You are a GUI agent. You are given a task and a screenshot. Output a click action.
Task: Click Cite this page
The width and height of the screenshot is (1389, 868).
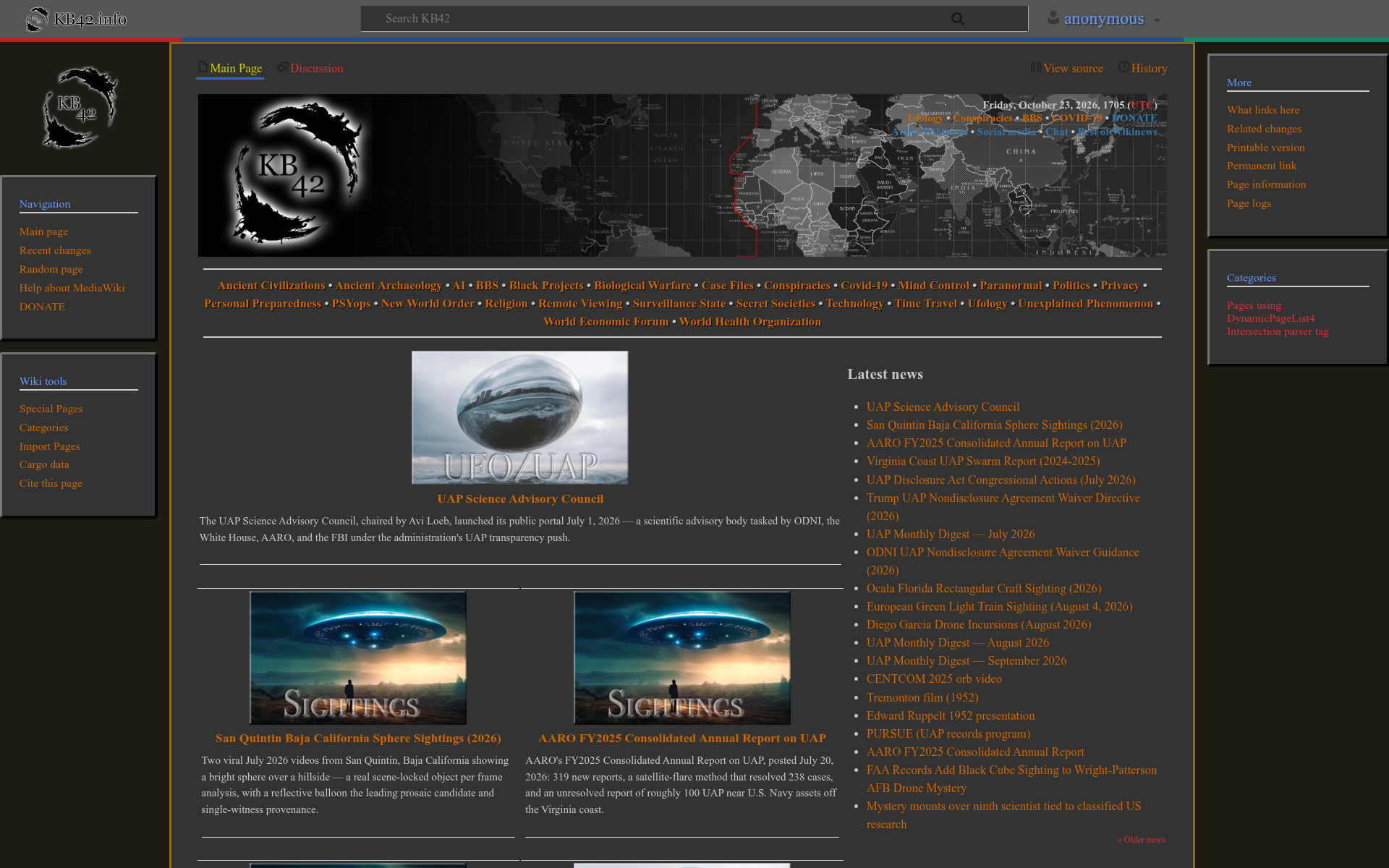tap(51, 483)
